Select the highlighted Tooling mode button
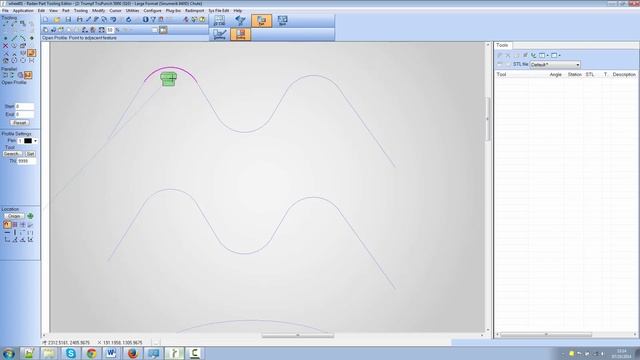The height and width of the screenshot is (360, 640). 240,34
